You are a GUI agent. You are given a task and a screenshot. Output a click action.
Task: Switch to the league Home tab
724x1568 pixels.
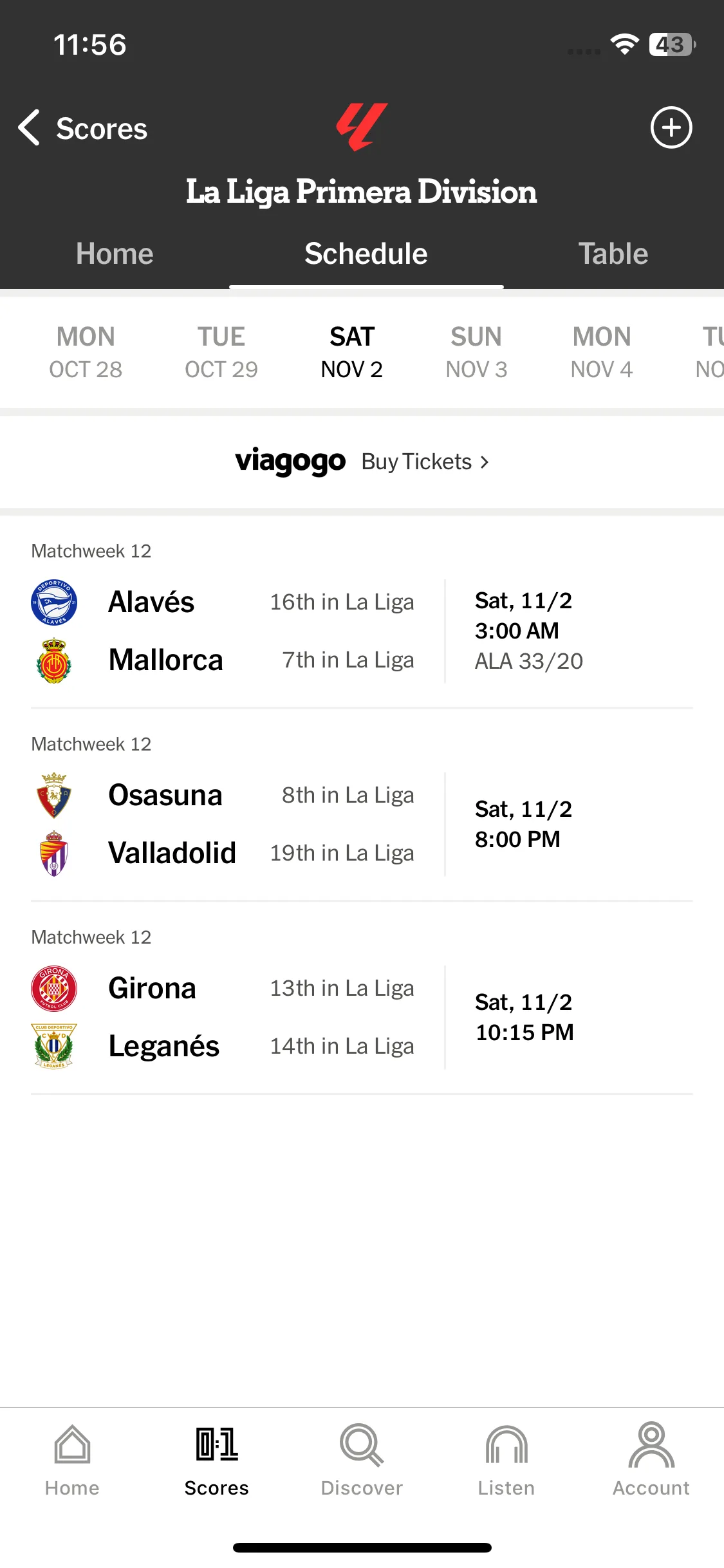(115, 254)
